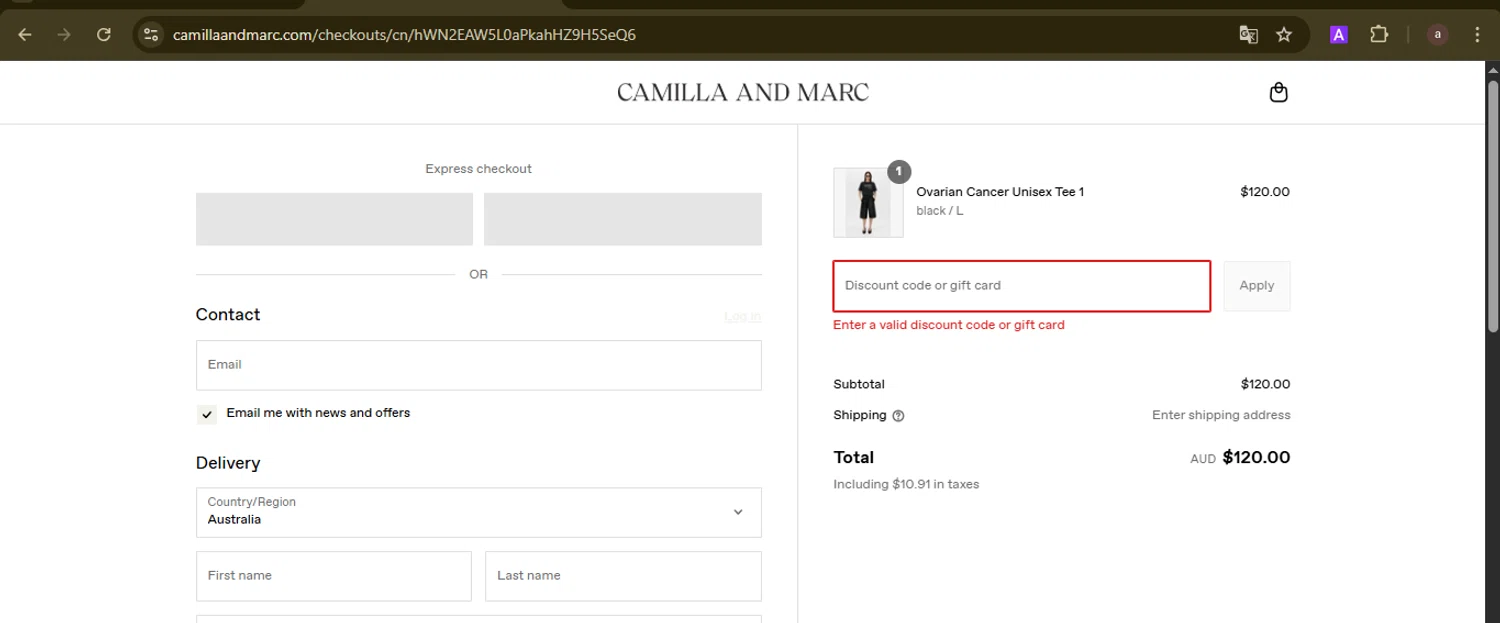
Task: Click the translate page icon
Action: click(1248, 35)
